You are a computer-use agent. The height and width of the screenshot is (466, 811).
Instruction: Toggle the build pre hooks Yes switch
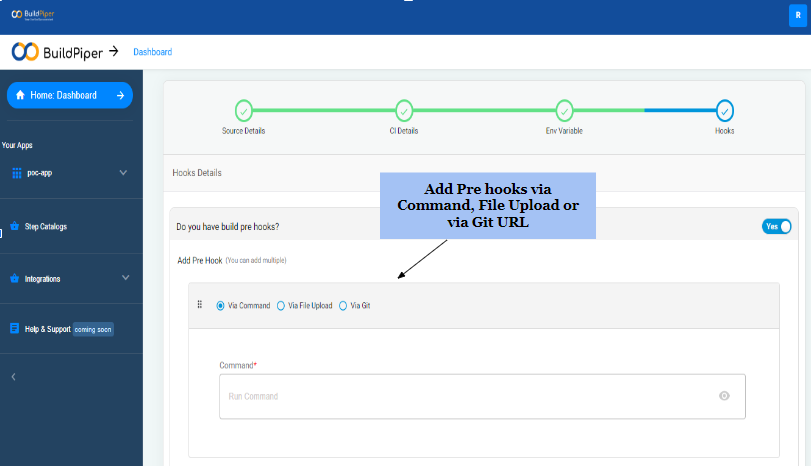[x=776, y=227]
